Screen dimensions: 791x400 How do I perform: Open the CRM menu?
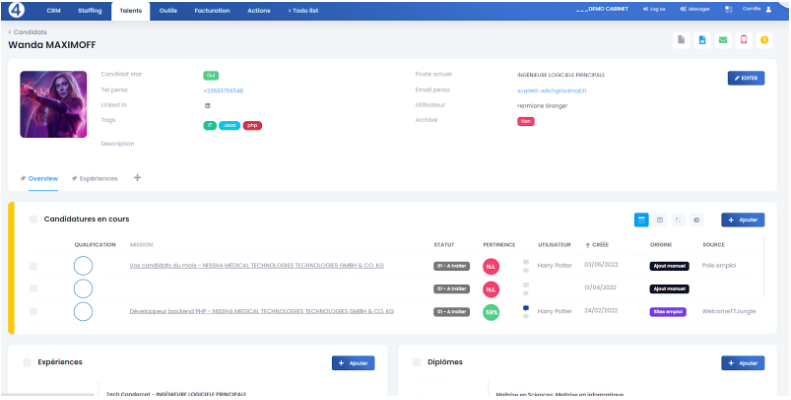pyautogui.click(x=53, y=11)
